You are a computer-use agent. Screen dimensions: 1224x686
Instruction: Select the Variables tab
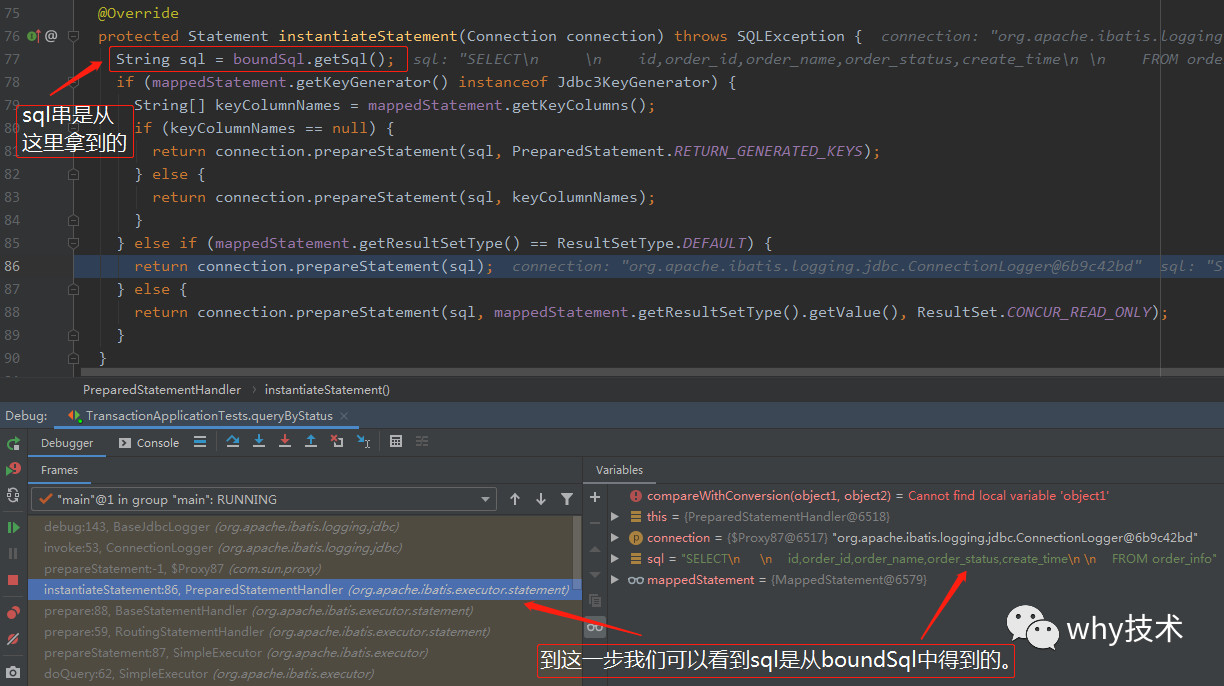620,470
